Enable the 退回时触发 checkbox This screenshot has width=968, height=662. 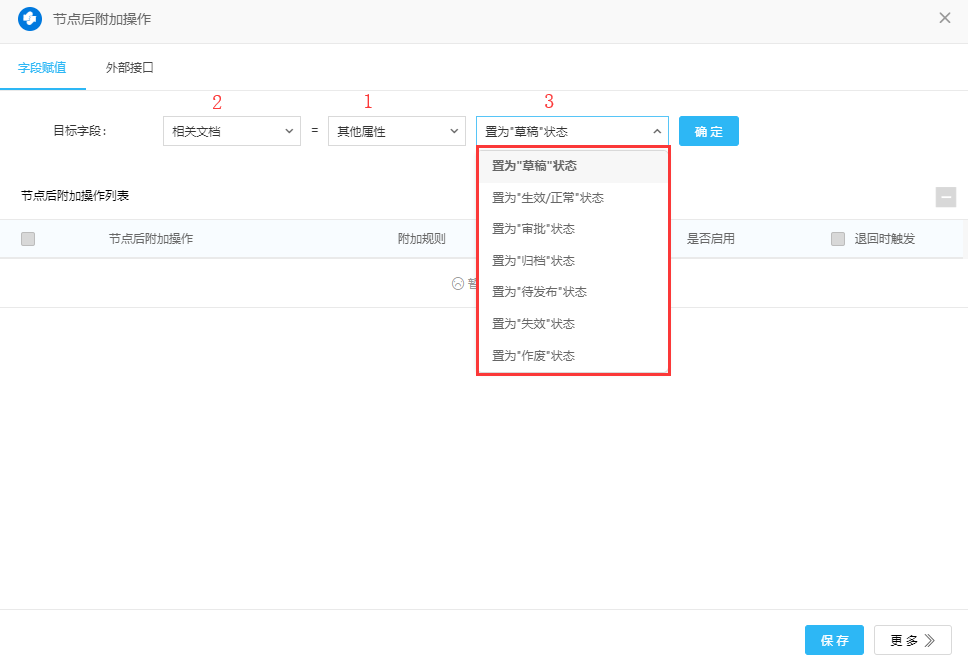tap(838, 239)
